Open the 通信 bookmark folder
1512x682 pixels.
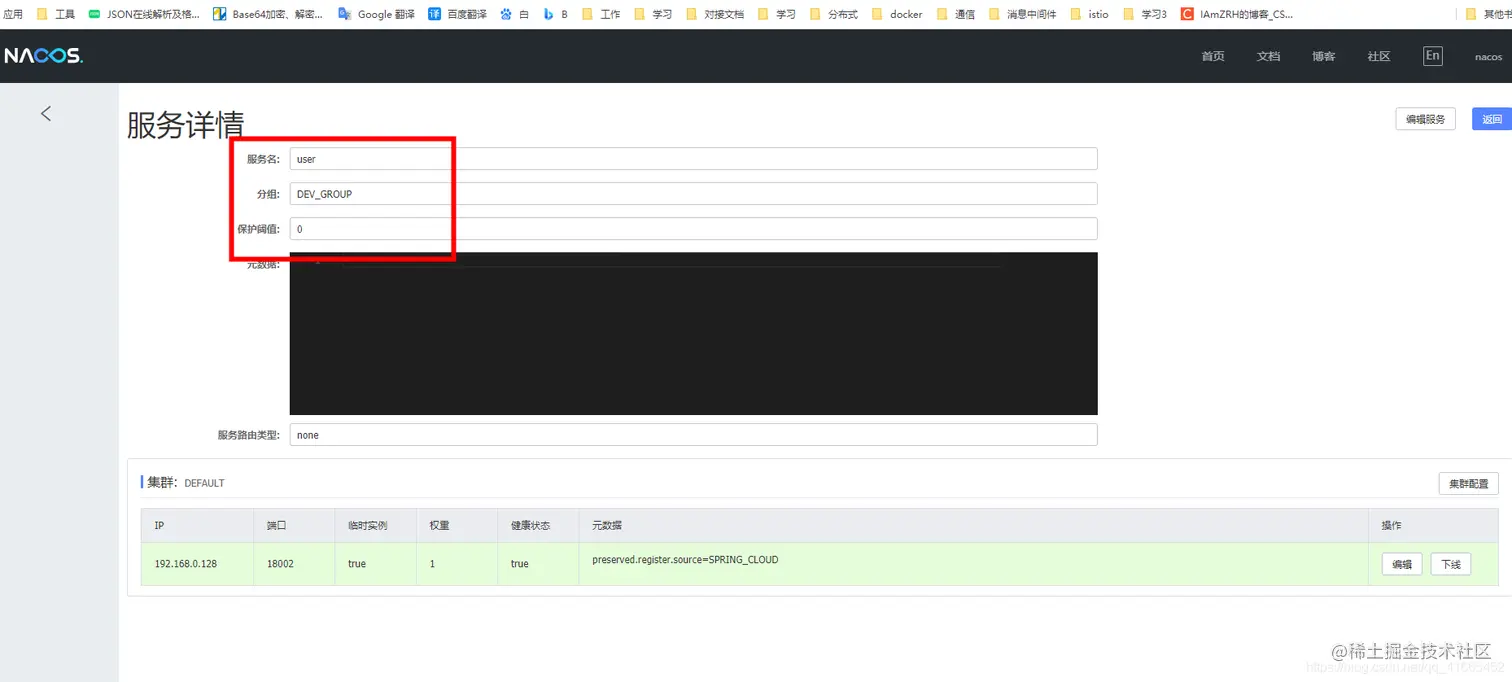956,14
